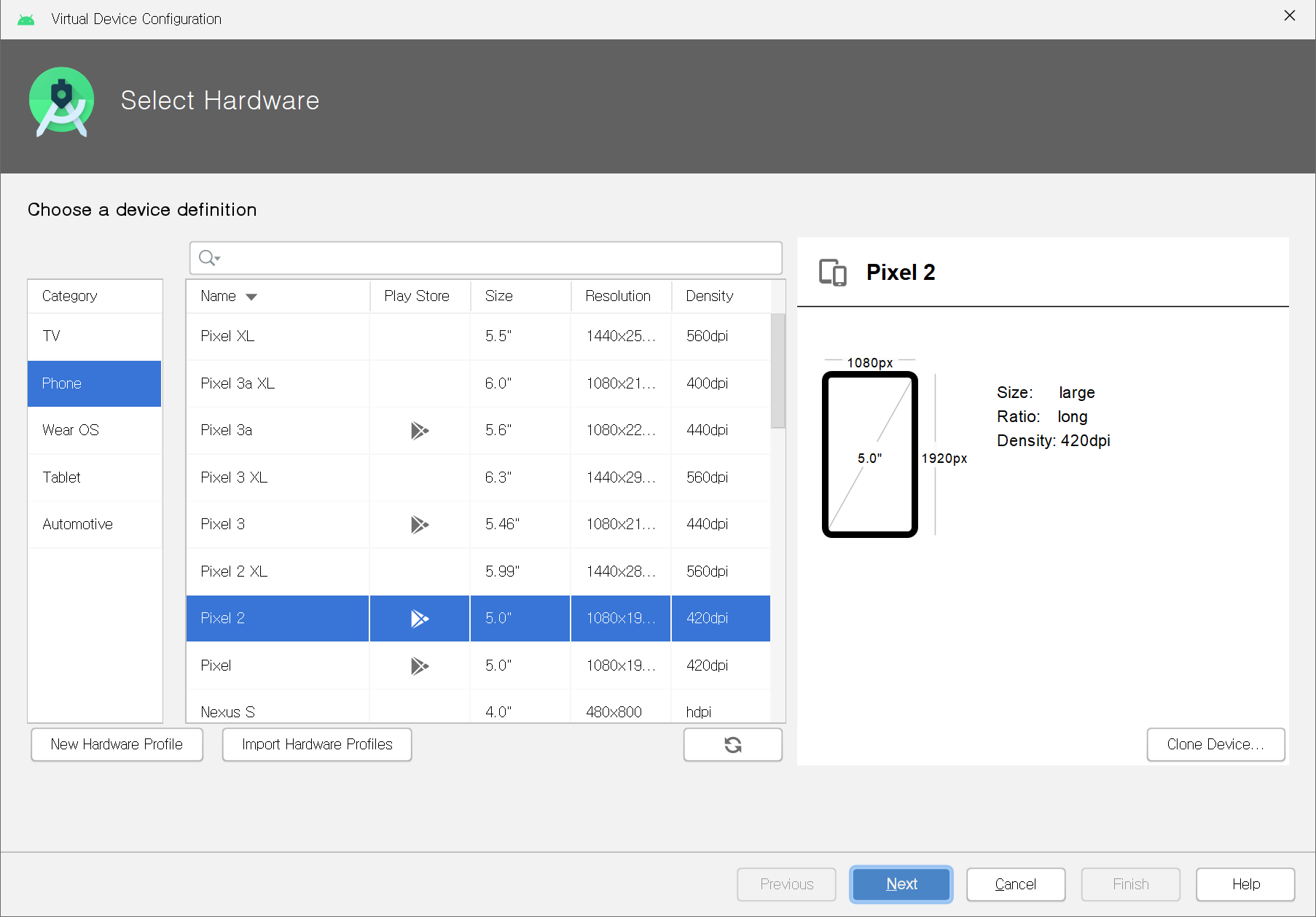Click the Play Store icon in Pixel 2 row
The width and height of the screenshot is (1316, 917).
[420, 619]
